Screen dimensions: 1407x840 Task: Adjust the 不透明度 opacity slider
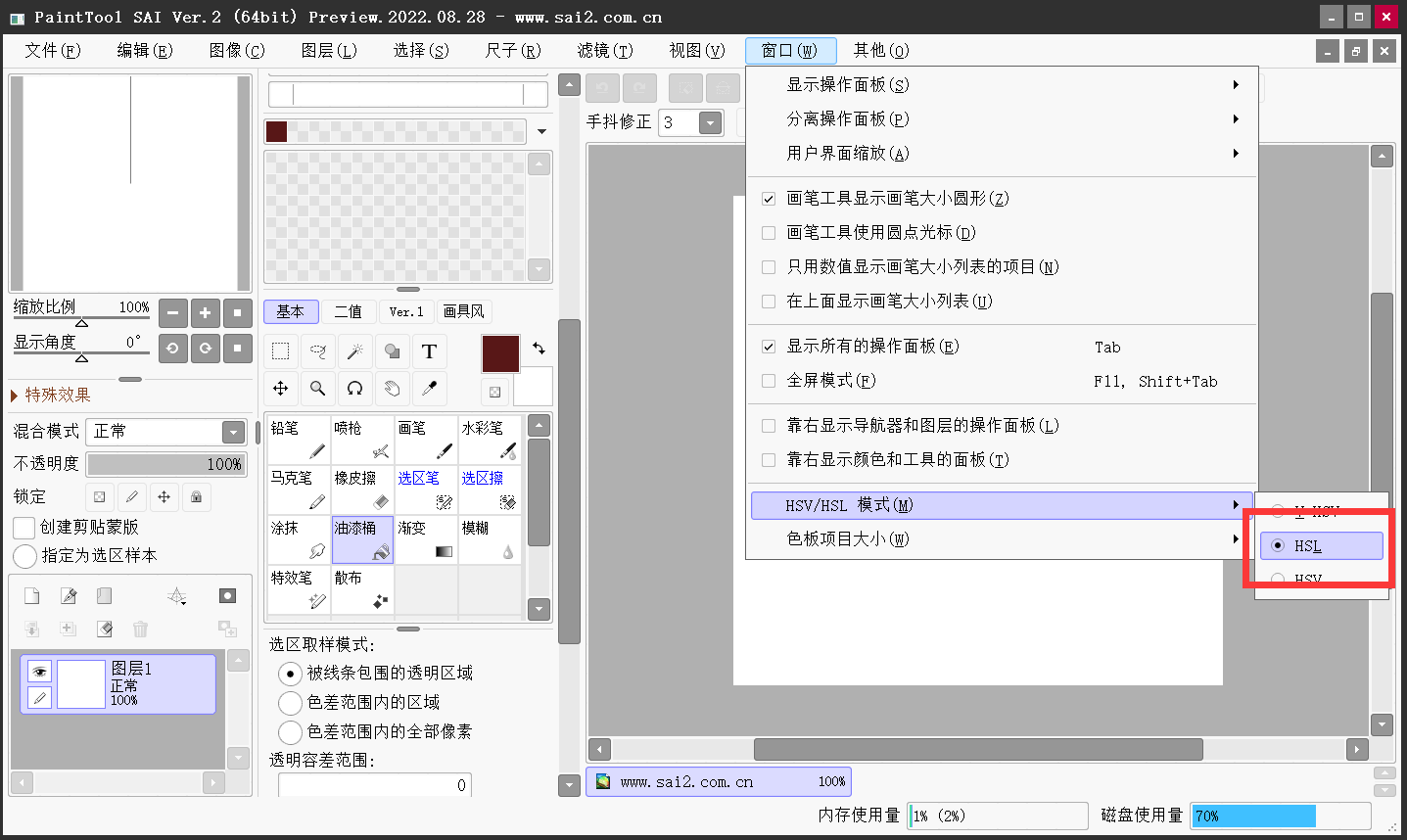tap(165, 464)
